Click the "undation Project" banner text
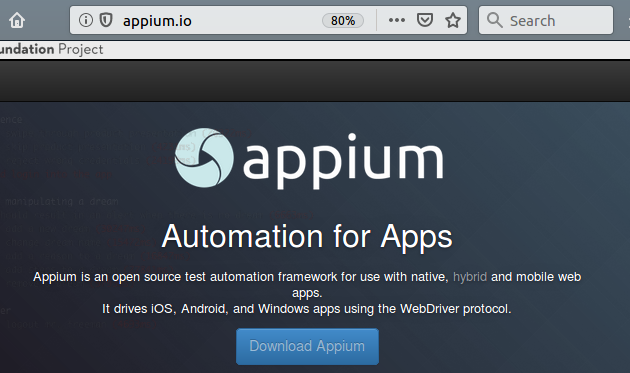The height and width of the screenshot is (373, 630). pos(51,49)
